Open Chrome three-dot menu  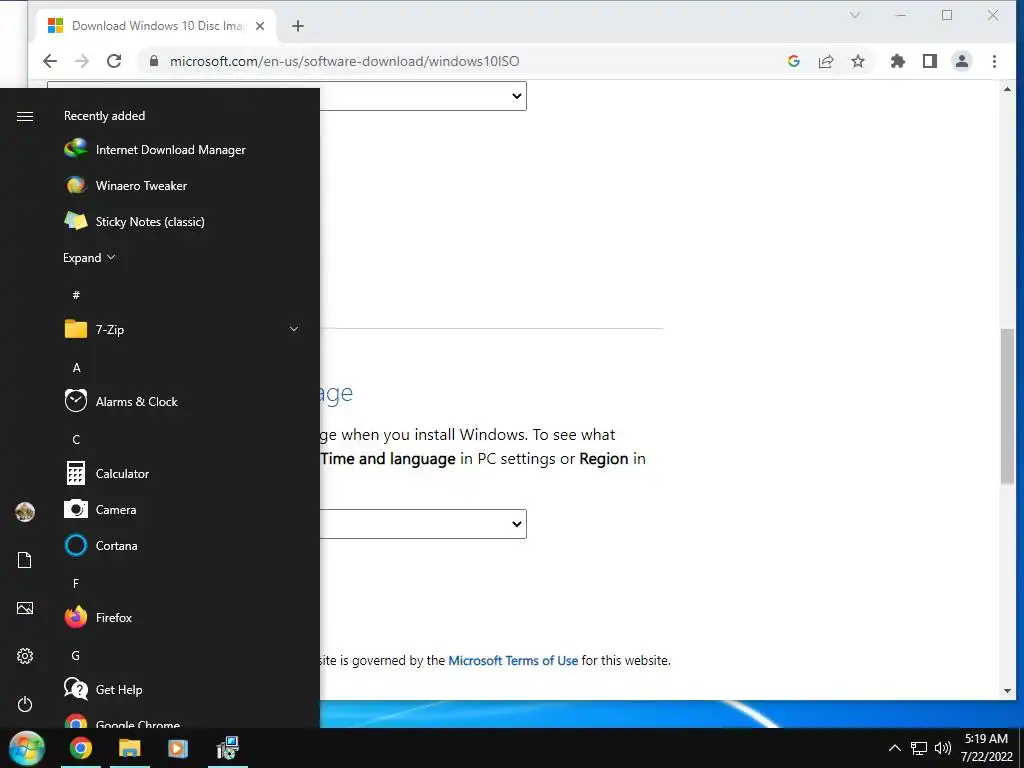tap(994, 61)
